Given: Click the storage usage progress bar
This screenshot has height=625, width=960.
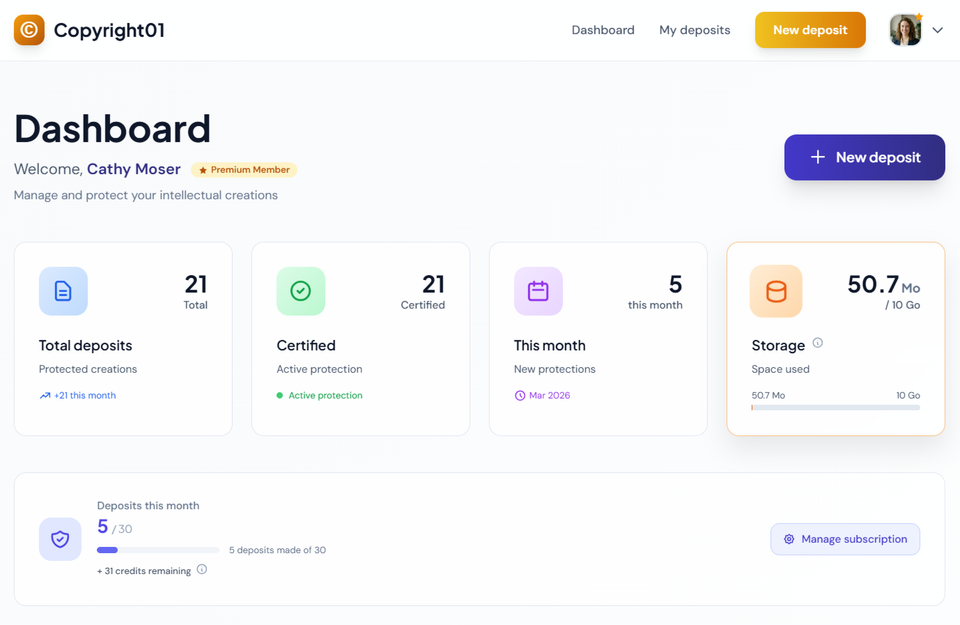Looking at the screenshot, I should point(835,407).
